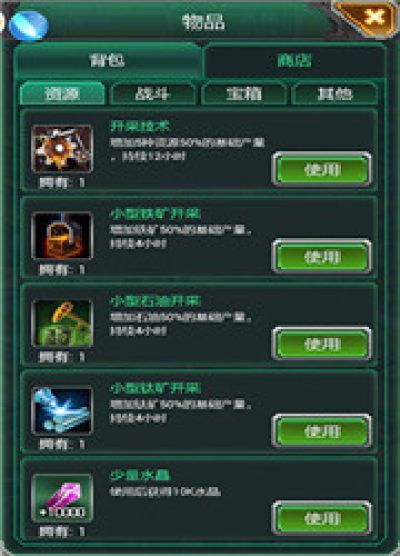Viewport: 400px width, 556px height.
Task: Use the 少量水晶 crystal item
Action: [322, 518]
